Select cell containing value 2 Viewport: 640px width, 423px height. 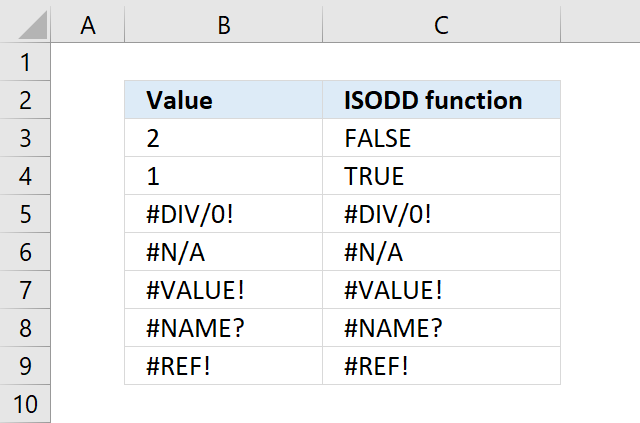(224, 138)
